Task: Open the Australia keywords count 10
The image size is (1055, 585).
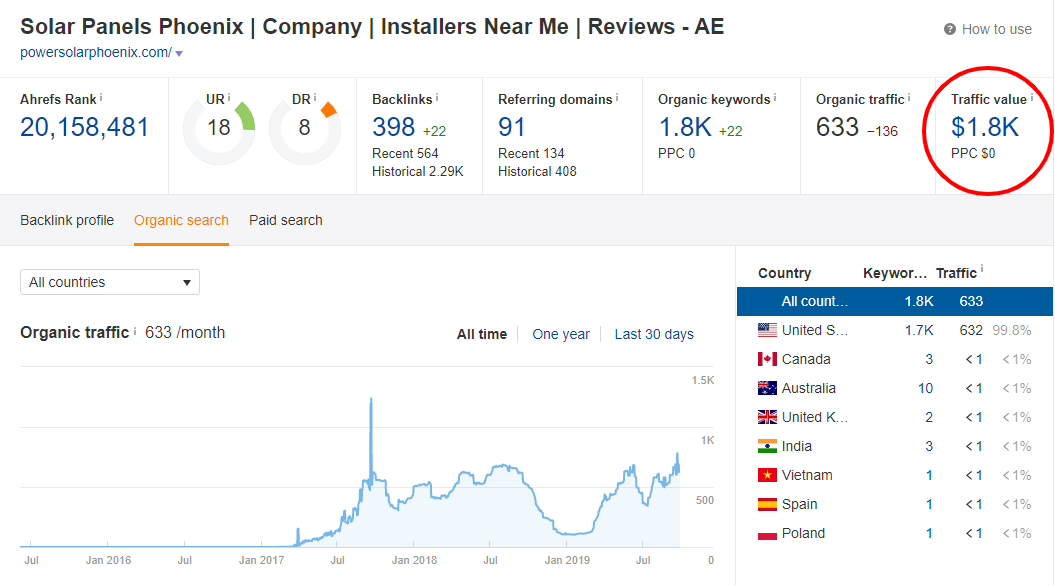Action: (x=925, y=388)
